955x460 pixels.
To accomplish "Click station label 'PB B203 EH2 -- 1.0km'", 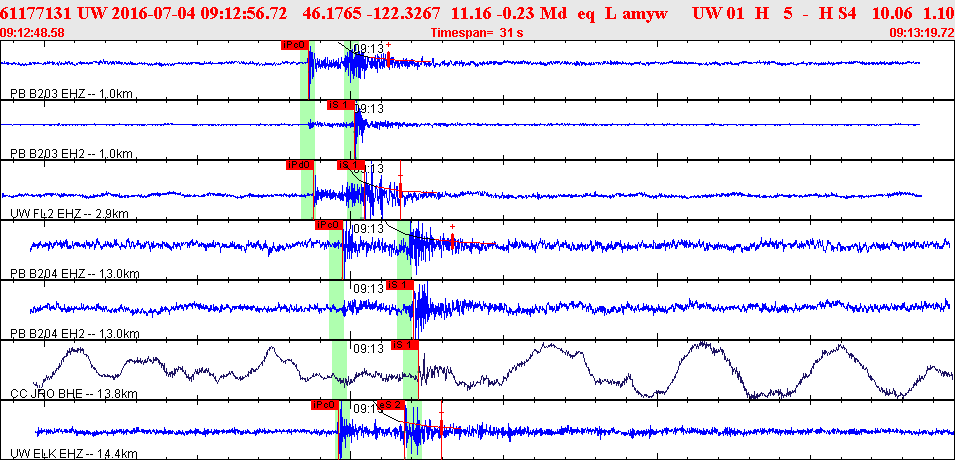I will [x=72, y=154].
